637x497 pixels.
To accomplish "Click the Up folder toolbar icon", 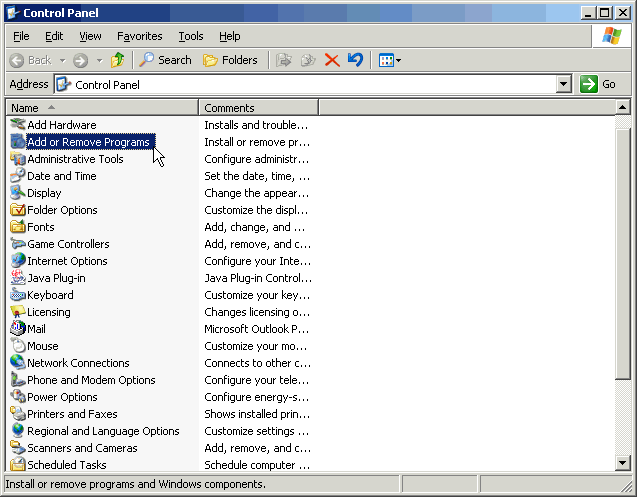I will (x=118, y=60).
